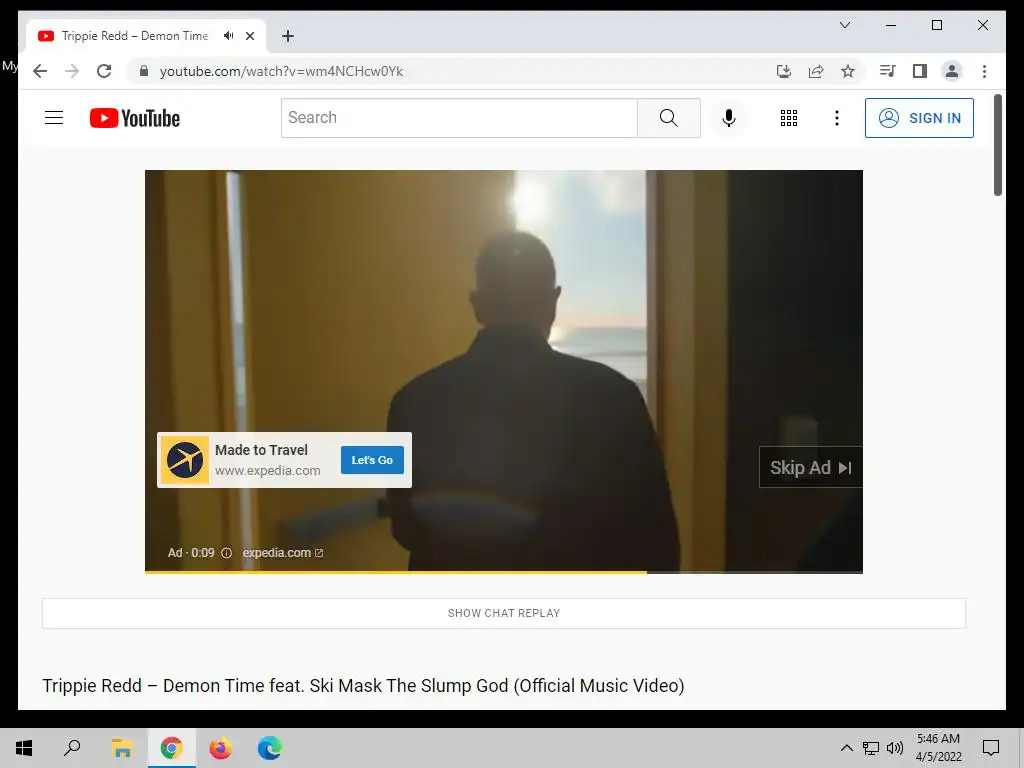Expand the Chrome tab search chevron
This screenshot has height=768, width=1024.
coord(844,25)
